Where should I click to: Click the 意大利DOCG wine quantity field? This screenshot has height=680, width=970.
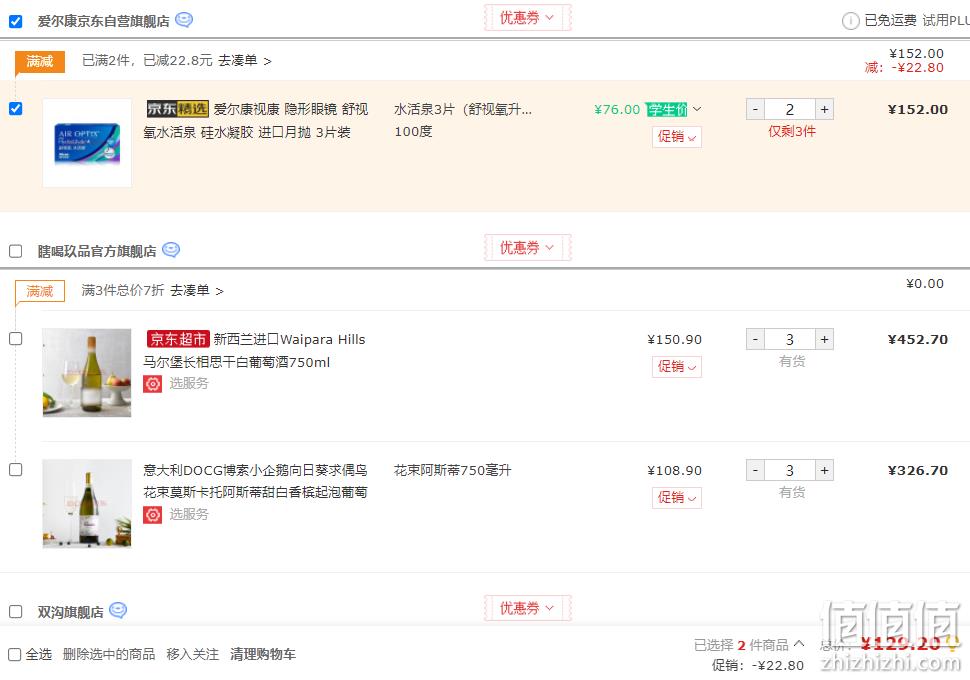[x=790, y=470]
